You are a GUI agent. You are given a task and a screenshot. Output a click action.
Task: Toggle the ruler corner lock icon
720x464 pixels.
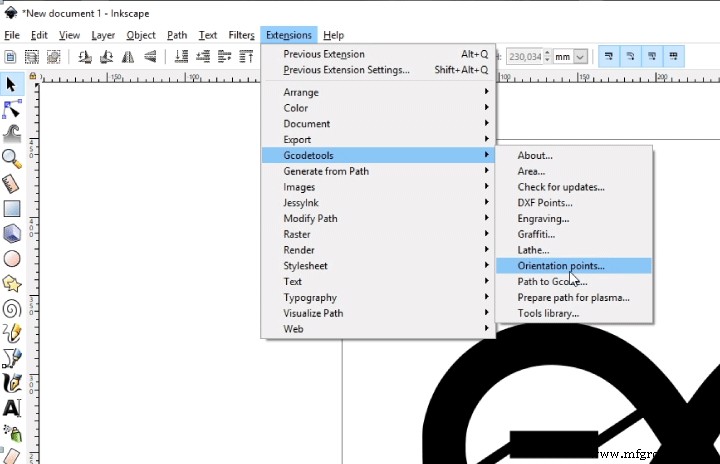[33, 76]
